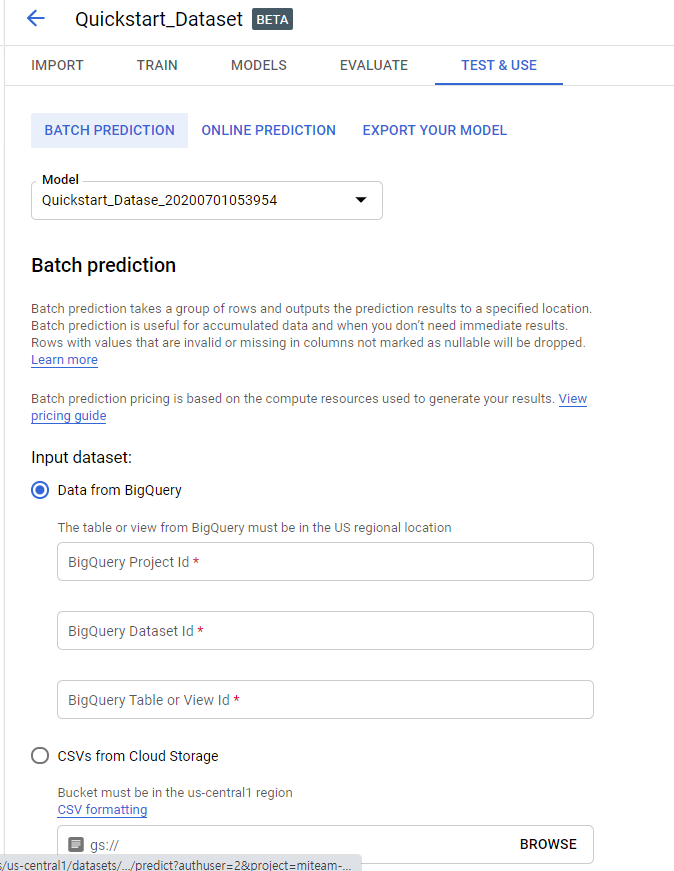This screenshot has width=674, height=871.
Task: Select Data from BigQuery option
Action: click(39, 490)
